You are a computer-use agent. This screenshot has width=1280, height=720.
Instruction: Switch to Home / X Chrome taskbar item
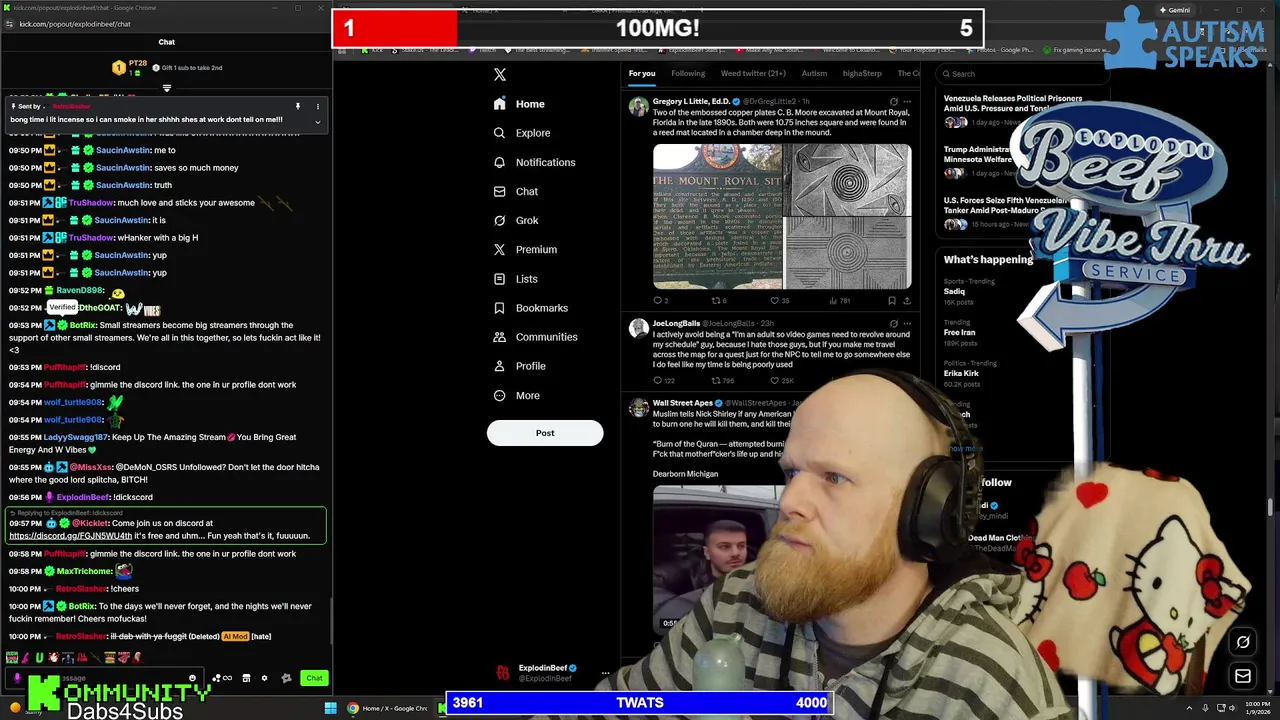[x=388, y=708]
